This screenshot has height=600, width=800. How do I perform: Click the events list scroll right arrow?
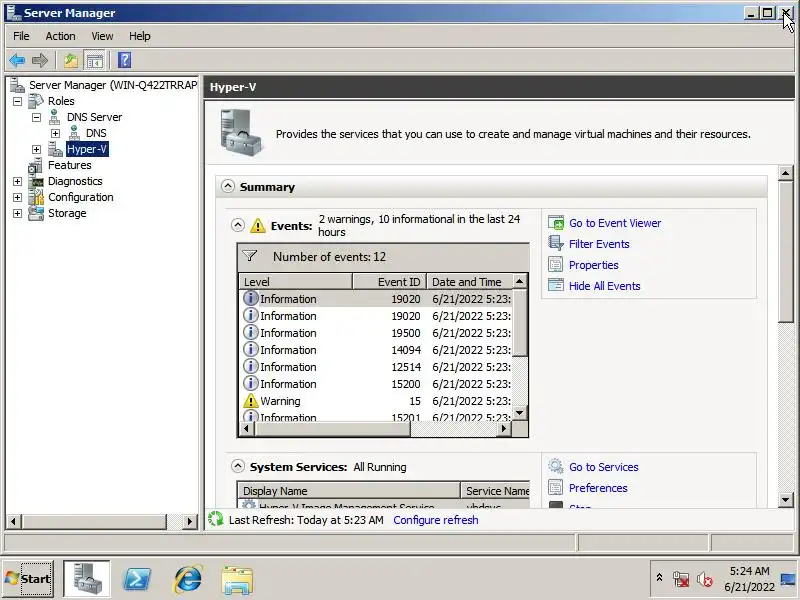[504, 429]
